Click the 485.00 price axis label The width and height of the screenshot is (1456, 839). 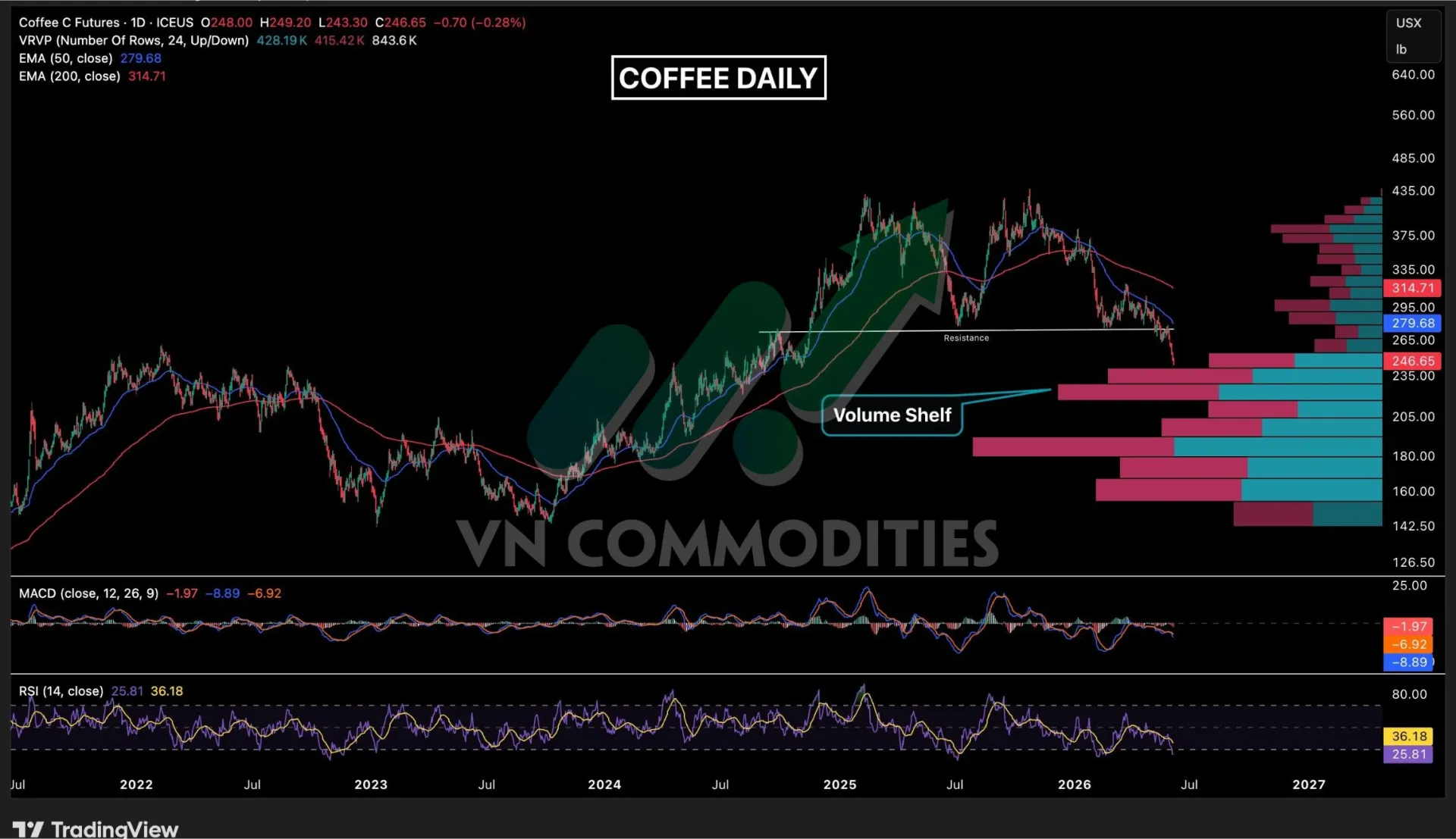[x=1413, y=158]
